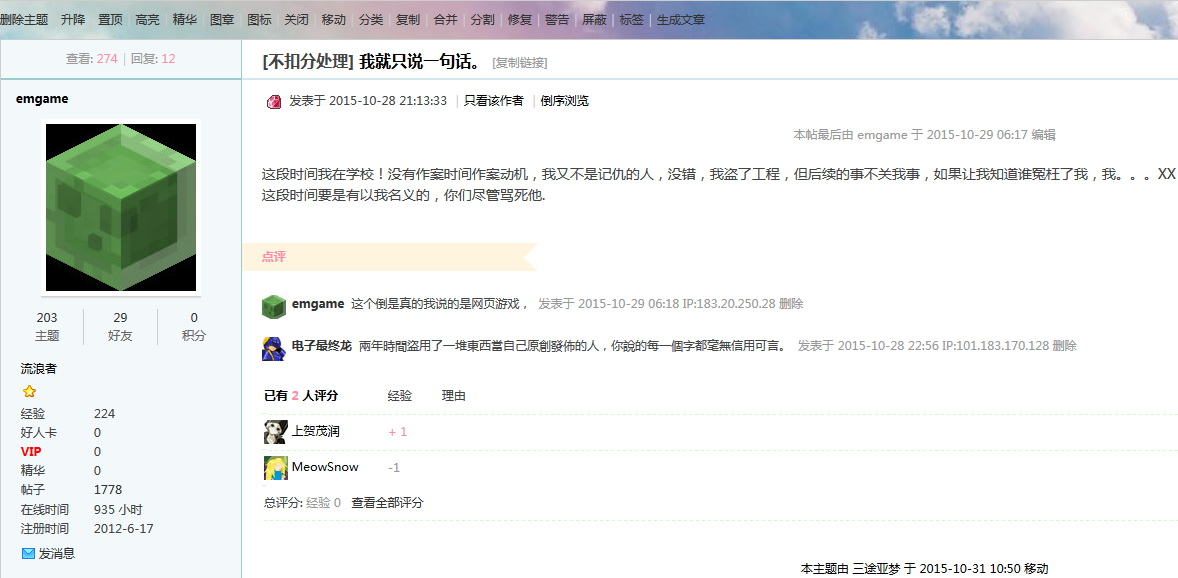Click the registration date 2012-6-17

[x=123, y=528]
